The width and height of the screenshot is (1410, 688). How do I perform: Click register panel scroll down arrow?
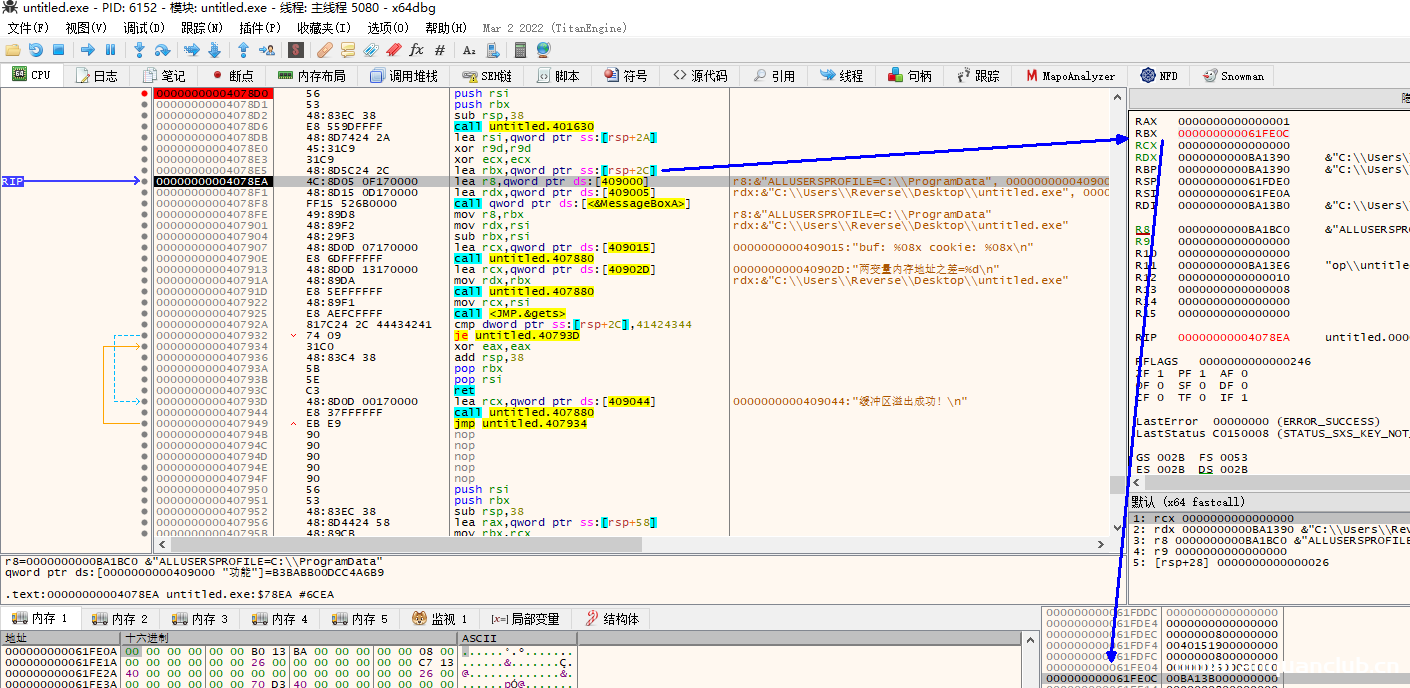pos(1119,527)
